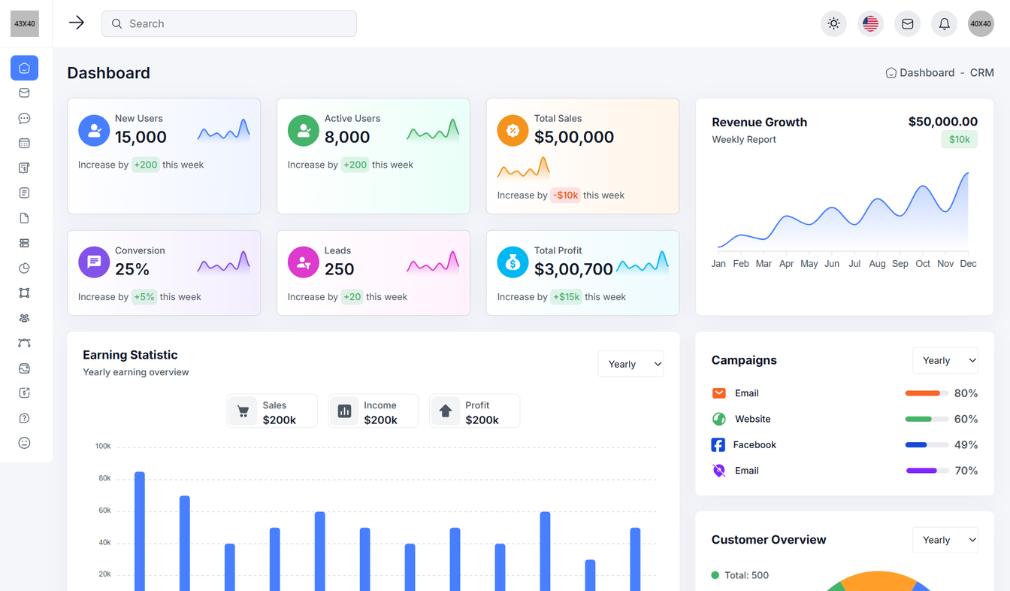Open the calendar icon in sidebar
The width and height of the screenshot is (1010, 591).
(x=24, y=143)
